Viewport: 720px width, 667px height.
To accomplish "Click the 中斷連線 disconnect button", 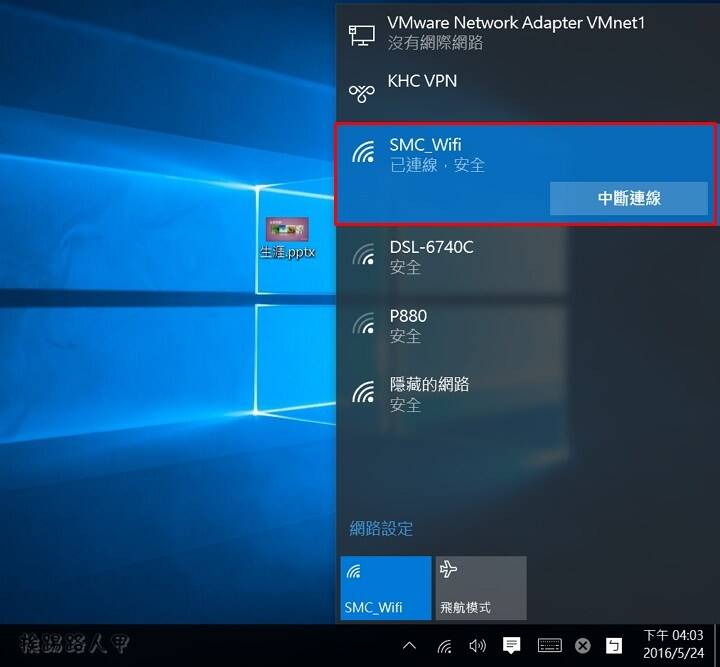I will (629, 198).
